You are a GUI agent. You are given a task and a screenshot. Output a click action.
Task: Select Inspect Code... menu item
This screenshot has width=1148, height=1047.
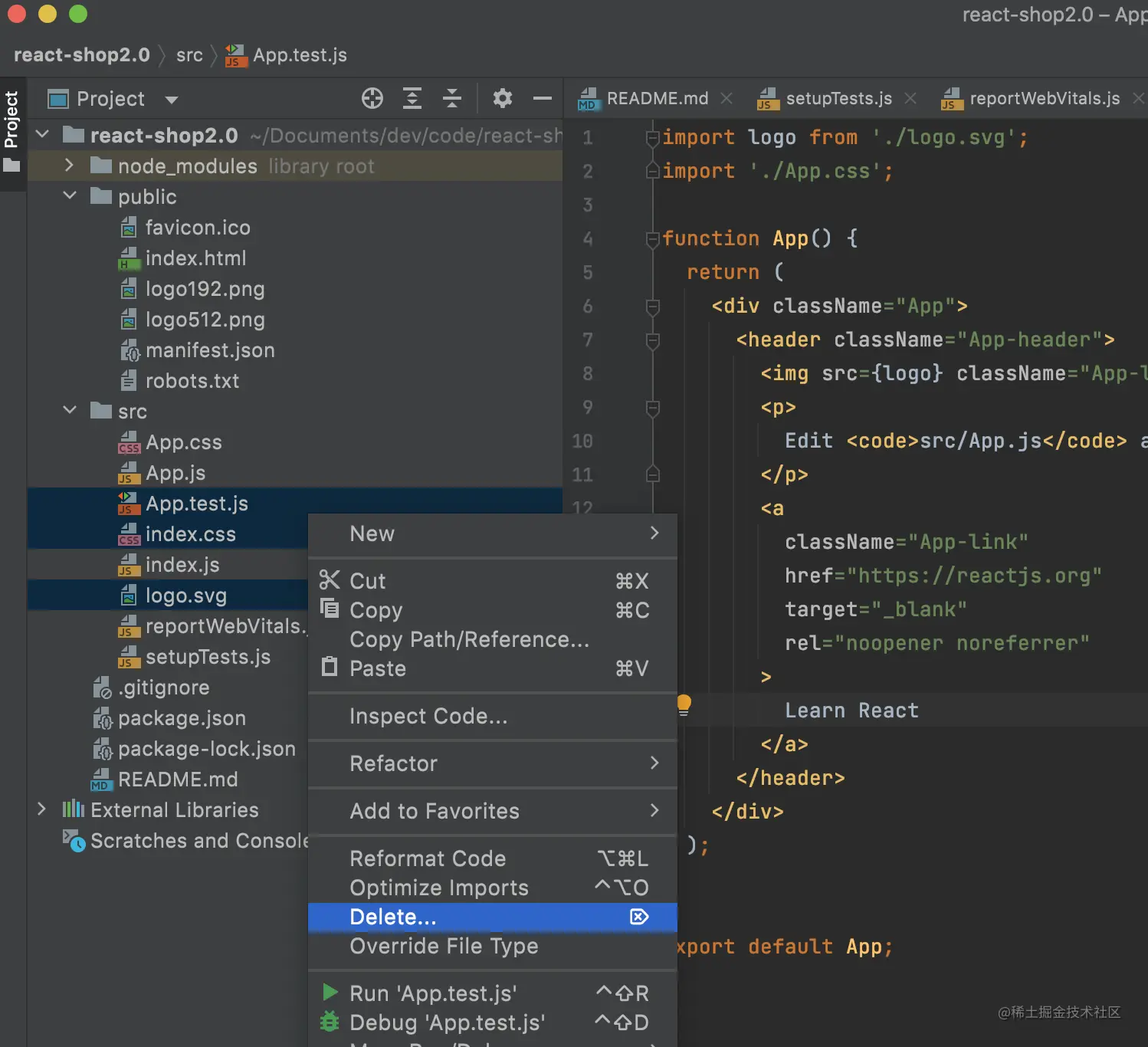pos(493,716)
